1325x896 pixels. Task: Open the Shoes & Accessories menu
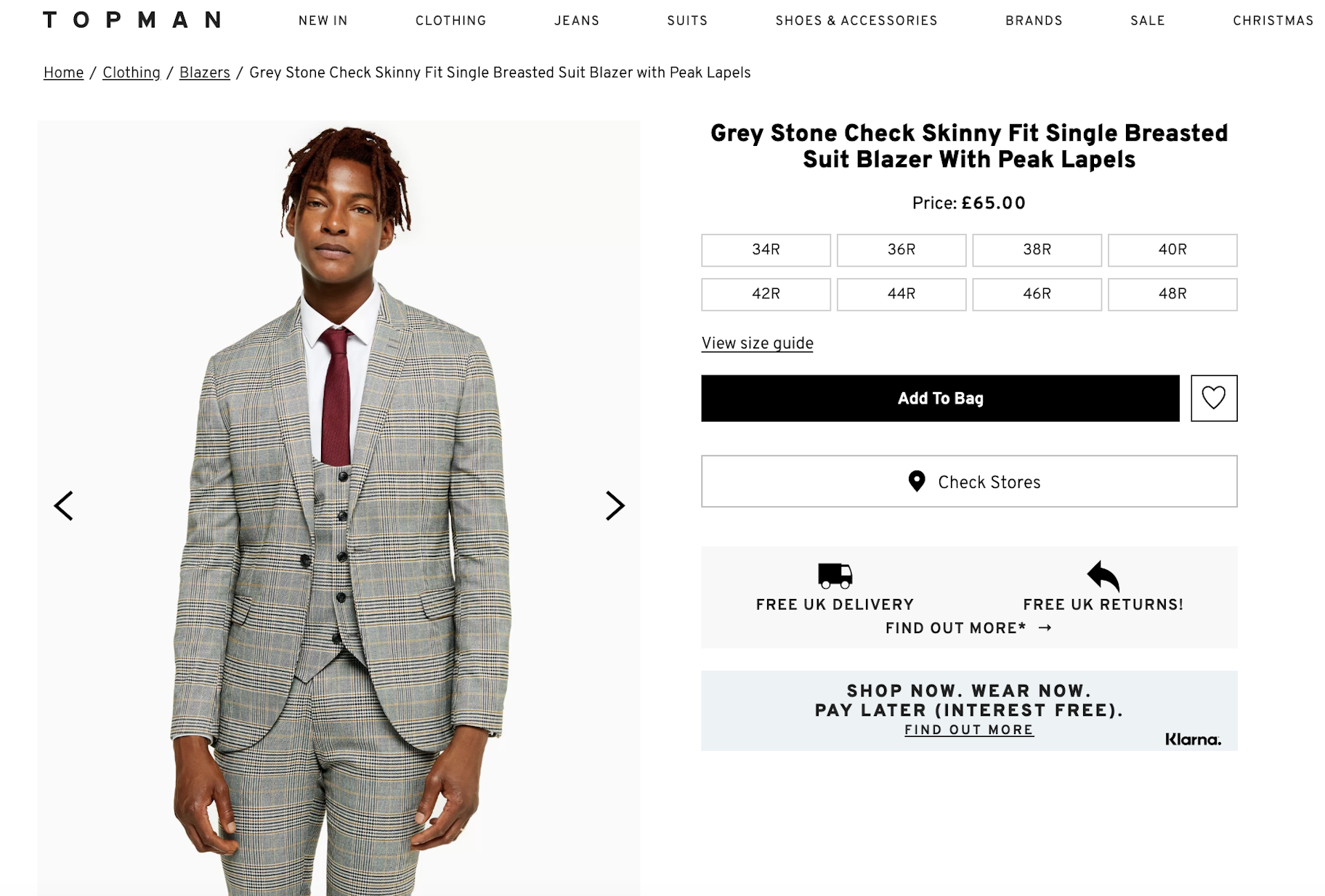856,21
